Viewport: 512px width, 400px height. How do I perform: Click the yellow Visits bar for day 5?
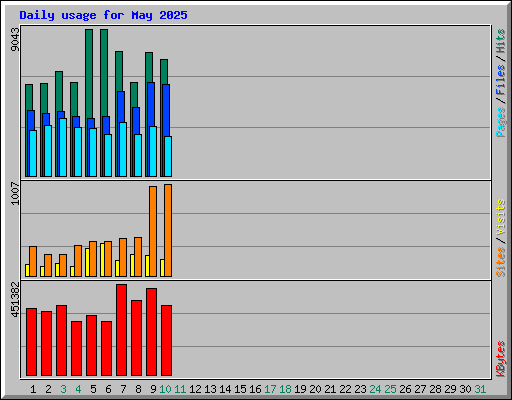87,262
